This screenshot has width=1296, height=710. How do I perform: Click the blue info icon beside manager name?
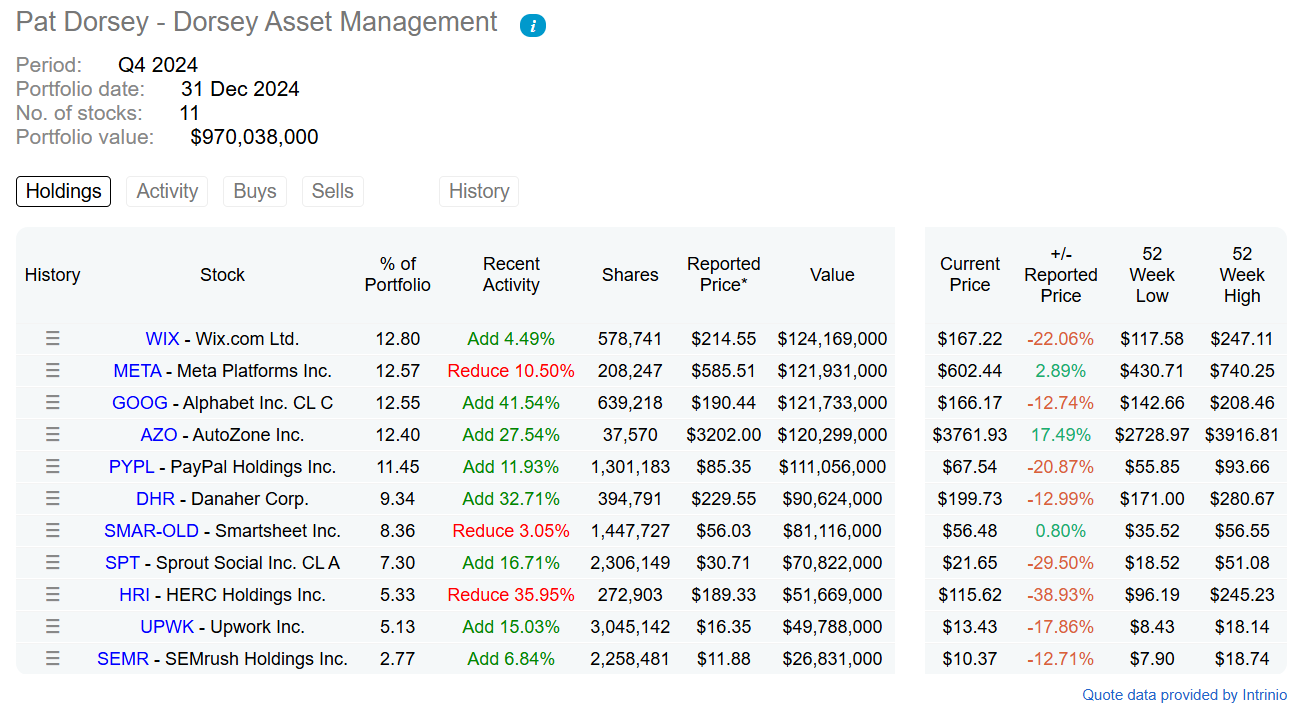coord(533,26)
